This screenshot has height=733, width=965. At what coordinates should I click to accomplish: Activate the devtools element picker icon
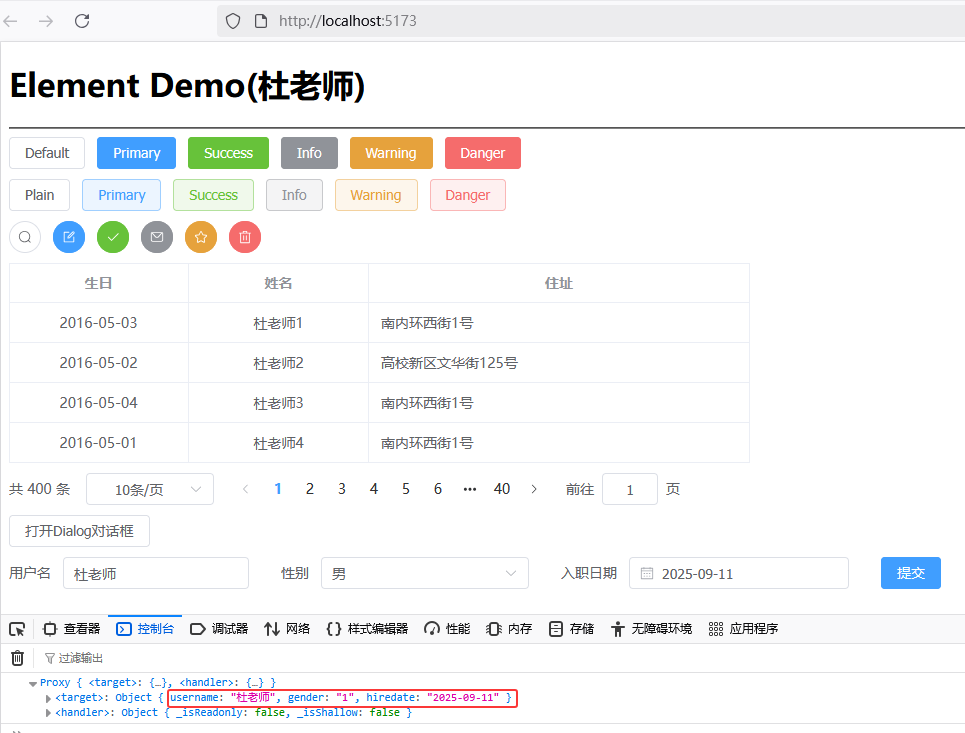pos(17,629)
